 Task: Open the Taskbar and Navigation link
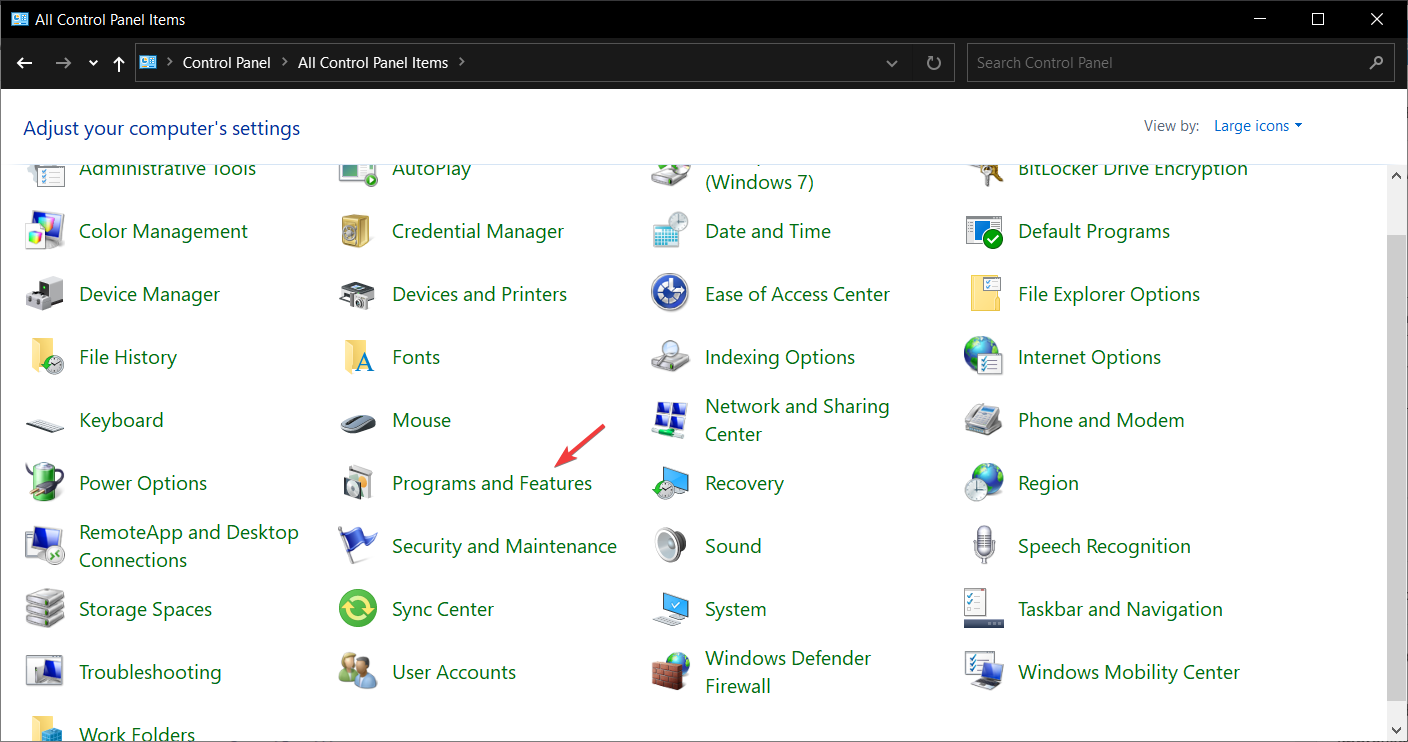(1119, 609)
